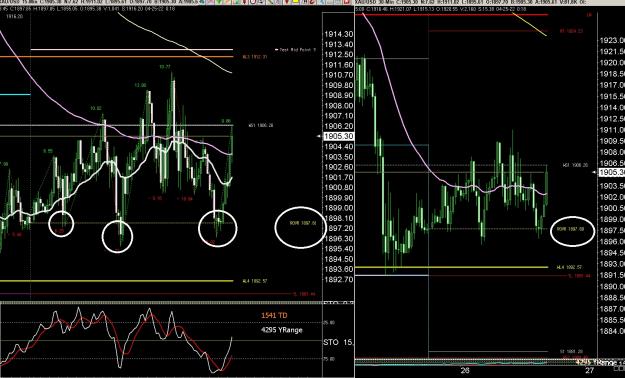
Task: Select the 1913.40 price axis label
Action: click(339, 44)
